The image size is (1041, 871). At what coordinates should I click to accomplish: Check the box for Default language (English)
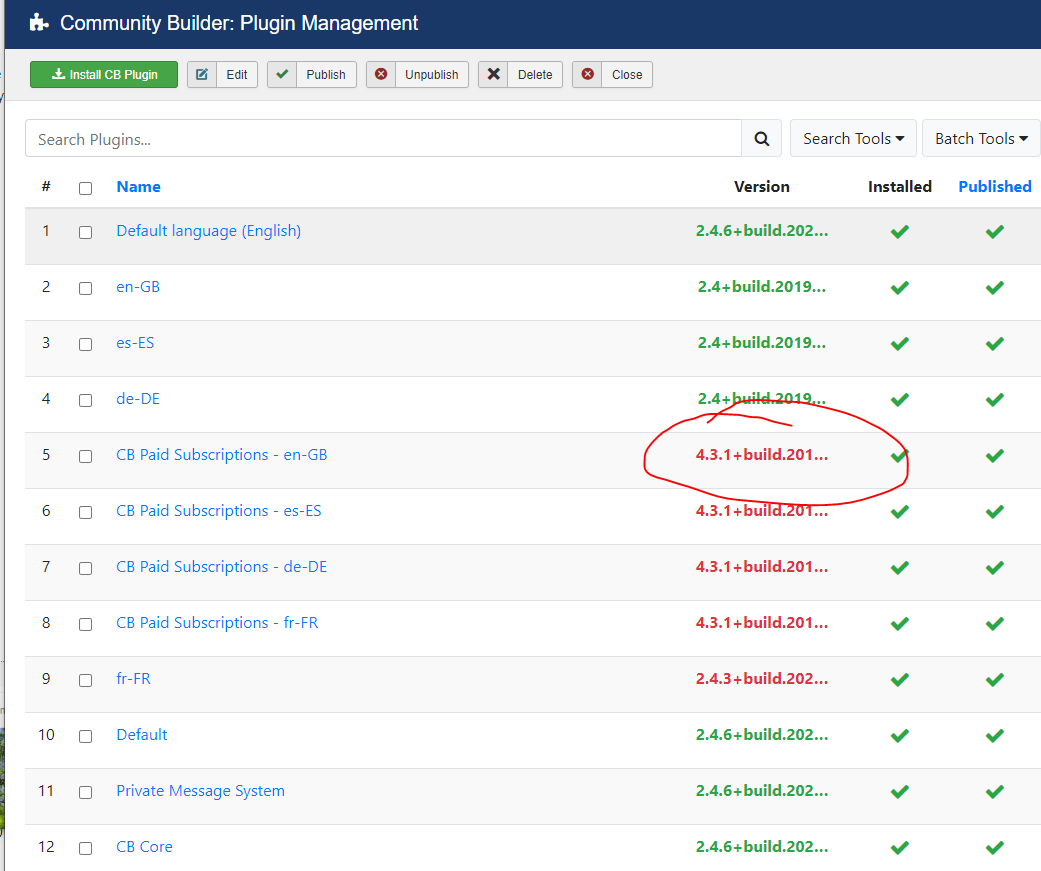tap(85, 232)
